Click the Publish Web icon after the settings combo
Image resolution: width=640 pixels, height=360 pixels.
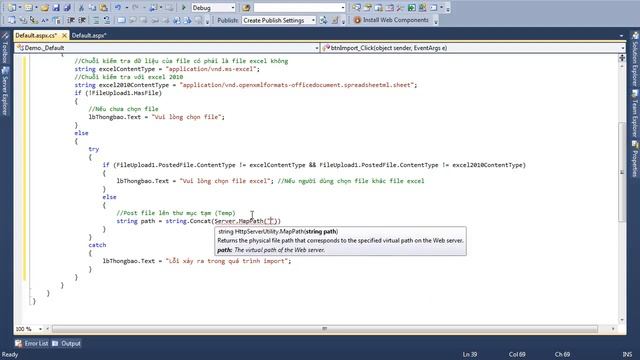coord(323,20)
